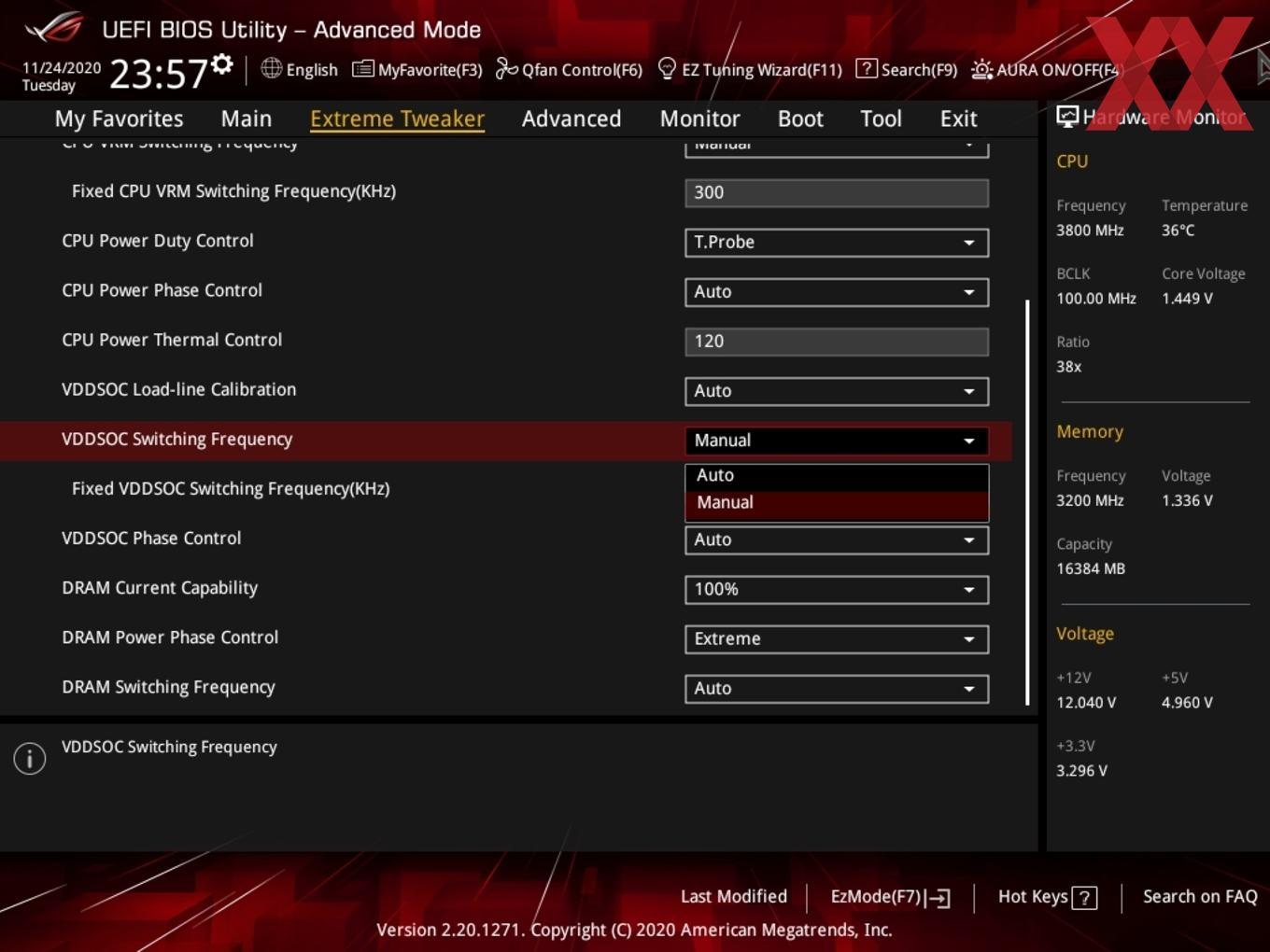Click the CPU Temperature 36°C value
The image size is (1270, 952).
(x=1178, y=231)
